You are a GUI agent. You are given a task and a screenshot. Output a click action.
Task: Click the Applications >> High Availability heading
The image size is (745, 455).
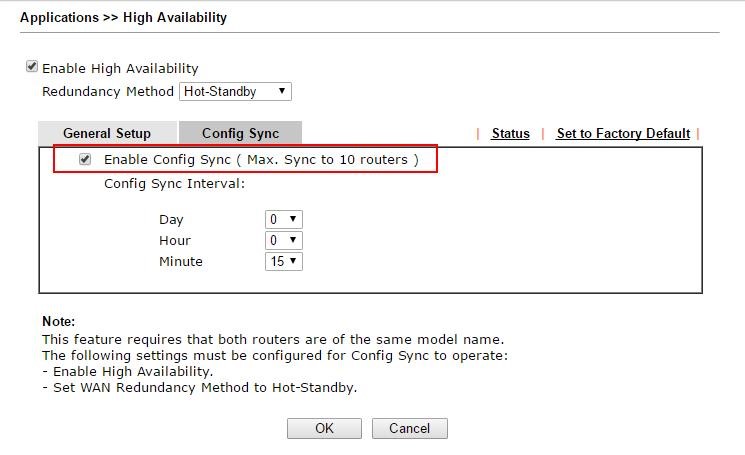(123, 17)
